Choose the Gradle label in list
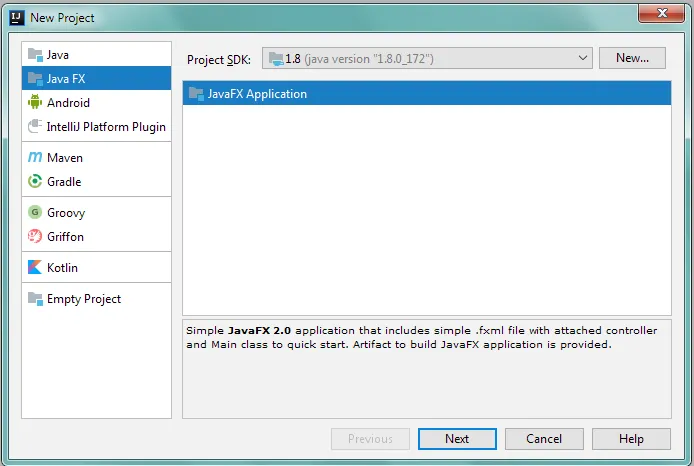694x466 pixels. 64,181
